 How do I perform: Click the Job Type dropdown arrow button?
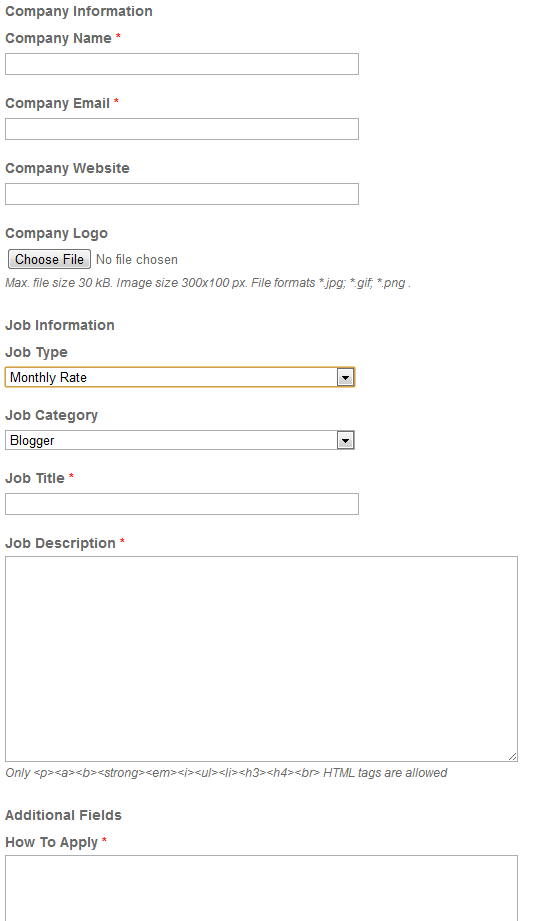[345, 377]
